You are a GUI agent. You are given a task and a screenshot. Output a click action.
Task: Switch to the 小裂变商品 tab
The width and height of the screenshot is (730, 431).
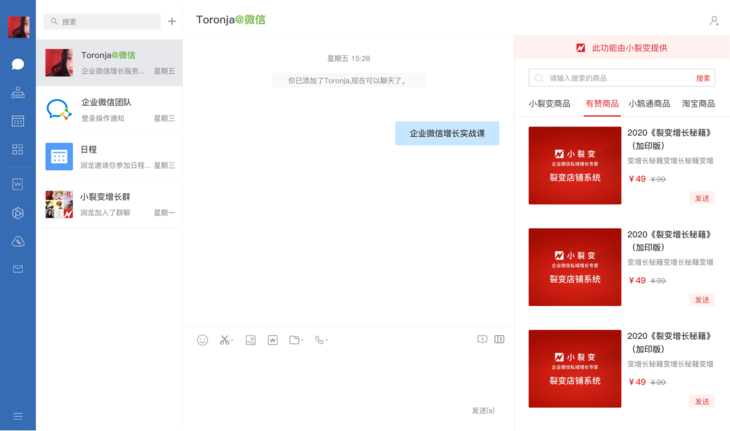[x=549, y=104]
